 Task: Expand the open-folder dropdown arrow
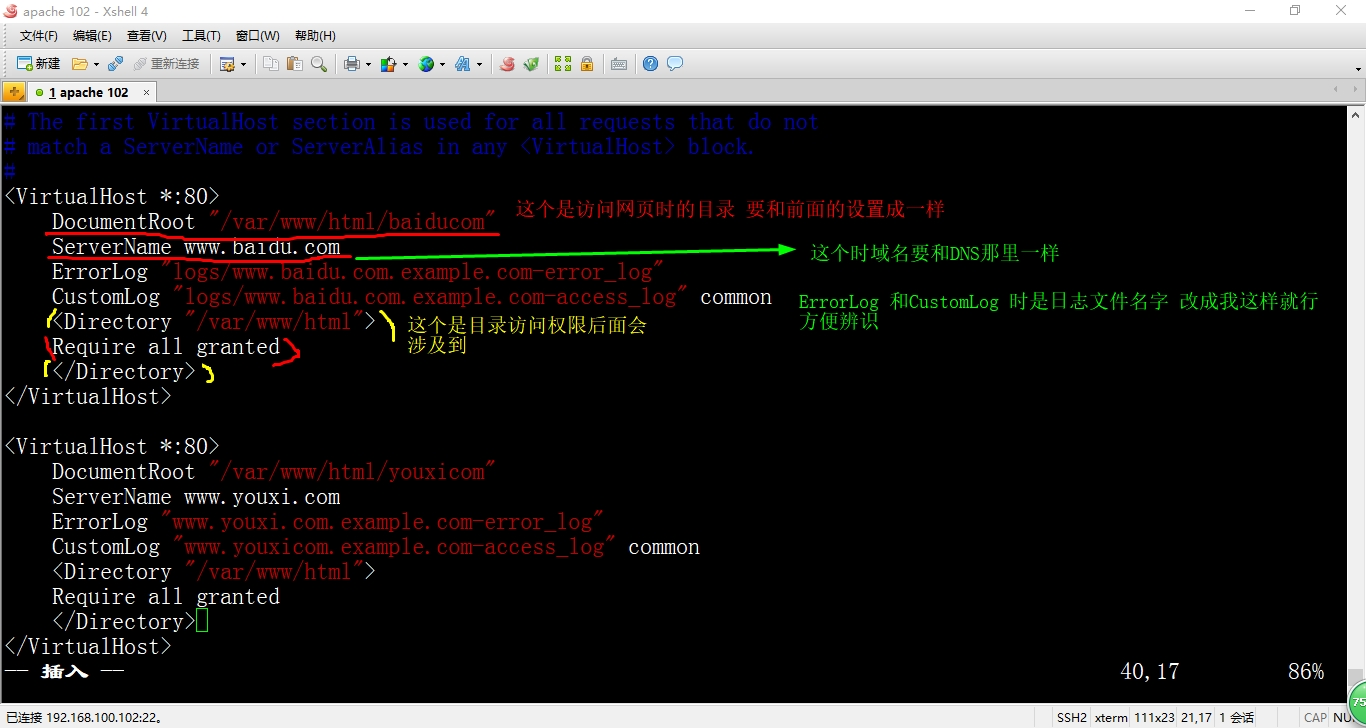[x=96, y=64]
